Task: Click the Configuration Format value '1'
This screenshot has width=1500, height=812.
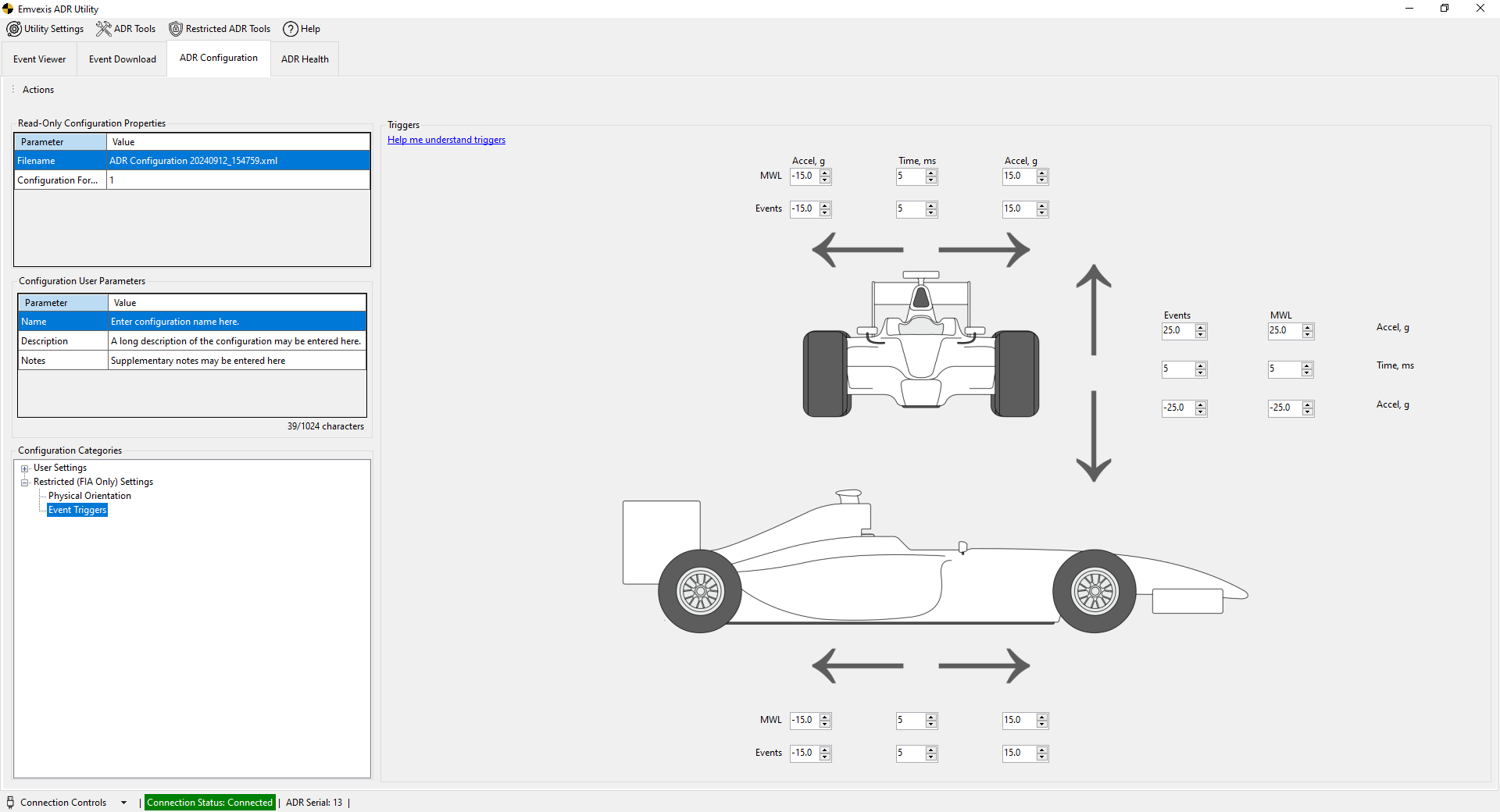Action: [238, 180]
